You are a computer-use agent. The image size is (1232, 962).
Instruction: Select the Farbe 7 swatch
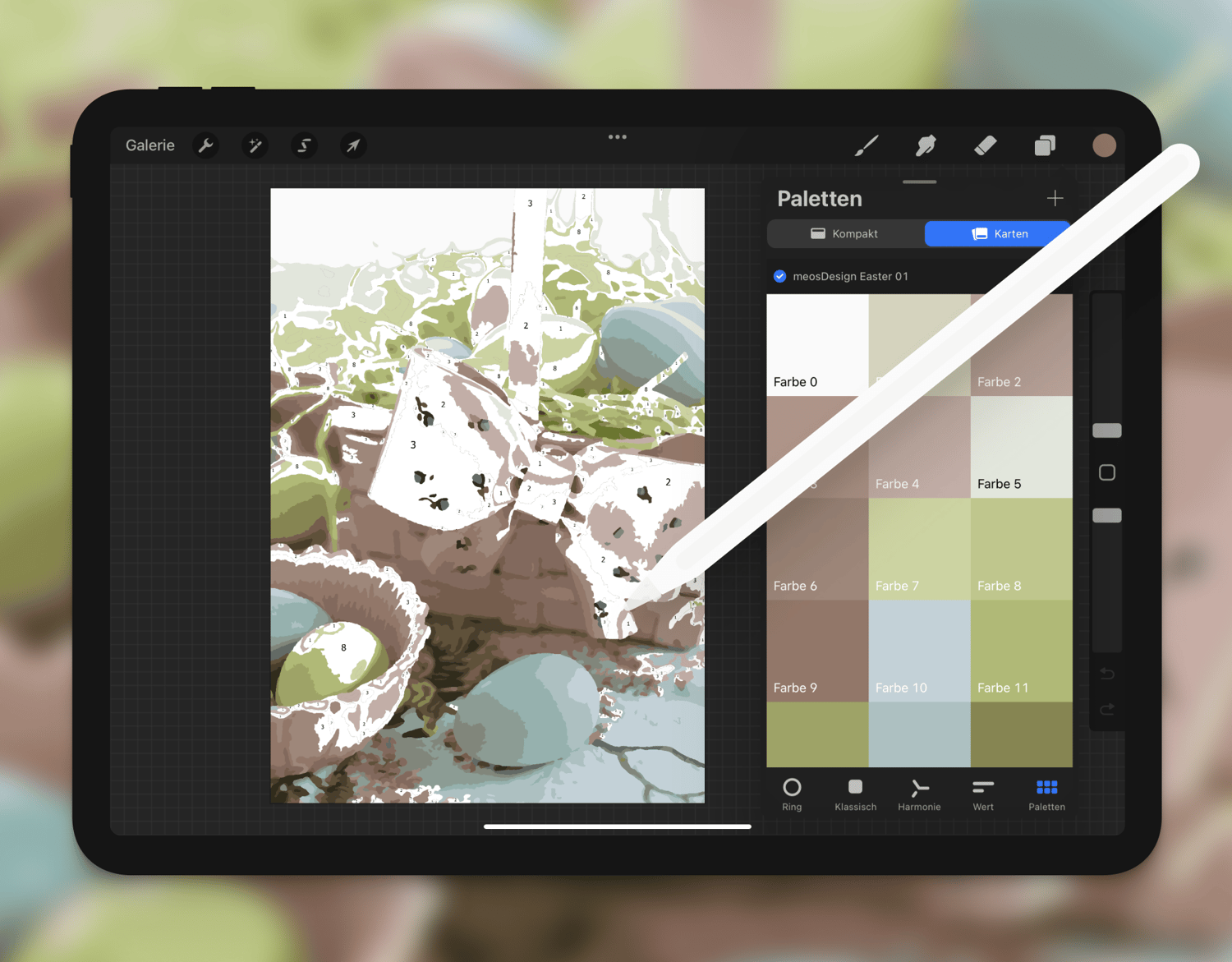919,549
